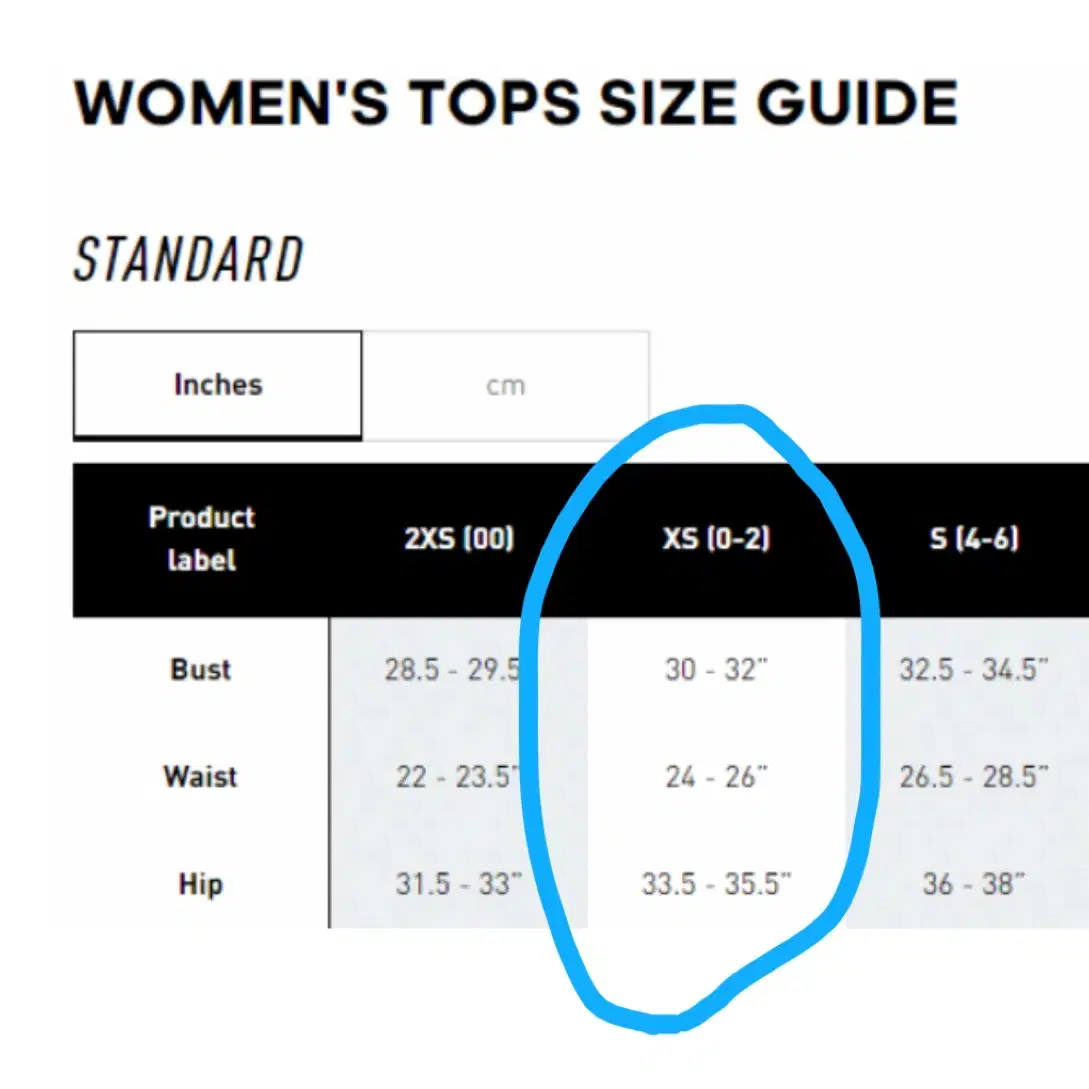Click the 2XS waist value 22 - 23.5"
This screenshot has width=1089, height=1089.
(458, 776)
